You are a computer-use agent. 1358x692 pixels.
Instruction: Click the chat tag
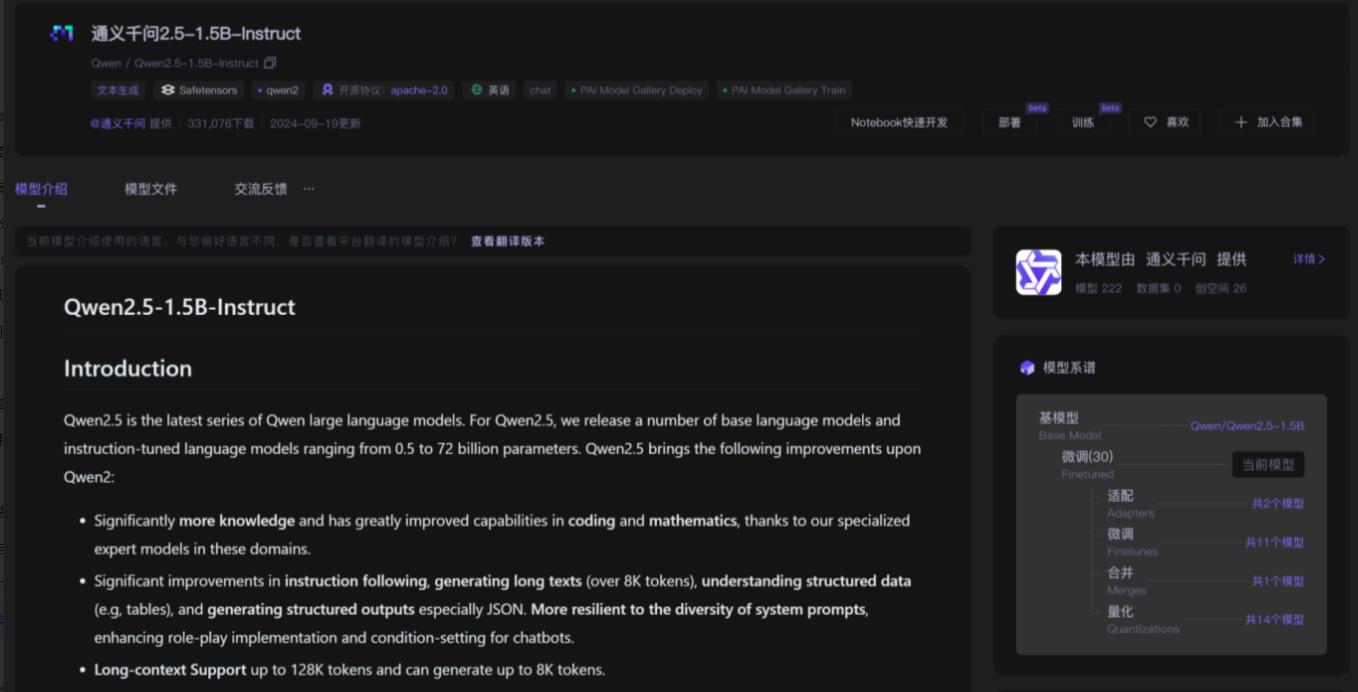[x=540, y=90]
